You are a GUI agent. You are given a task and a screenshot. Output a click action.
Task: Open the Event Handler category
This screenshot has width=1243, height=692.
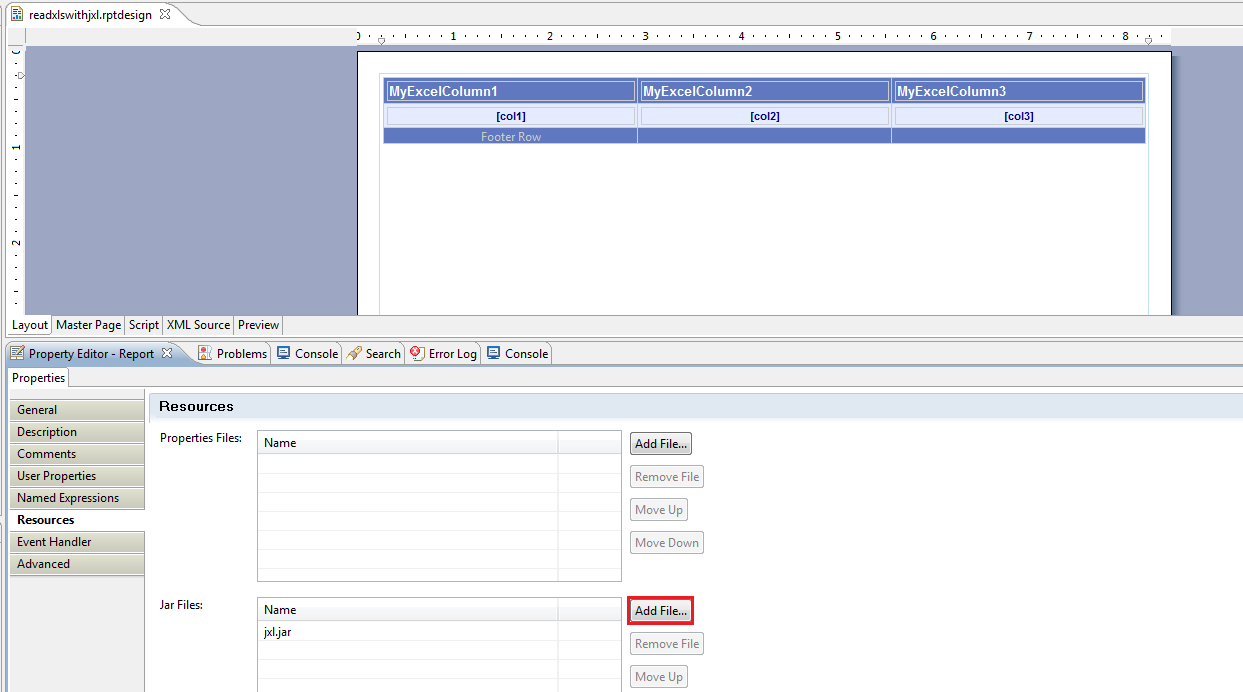click(77, 542)
